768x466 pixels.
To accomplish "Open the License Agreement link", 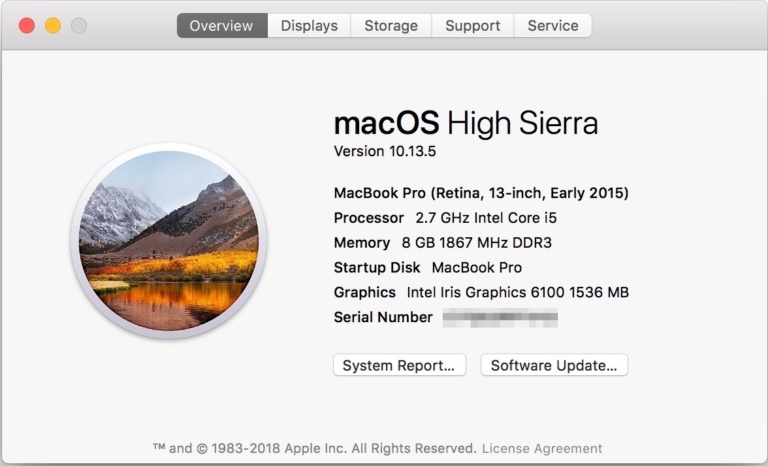I will pyautogui.click(x=542, y=448).
